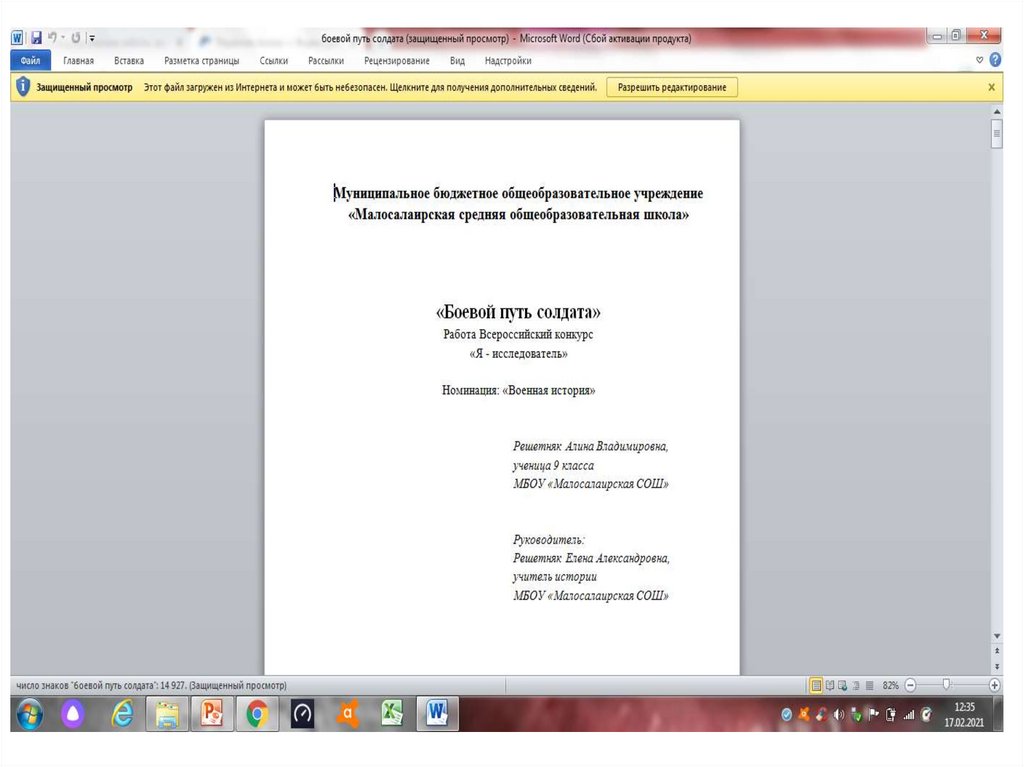Viewport: 1024px width, 767px height.
Task: Open the Ссылки ribbon tab
Action: click(x=274, y=61)
